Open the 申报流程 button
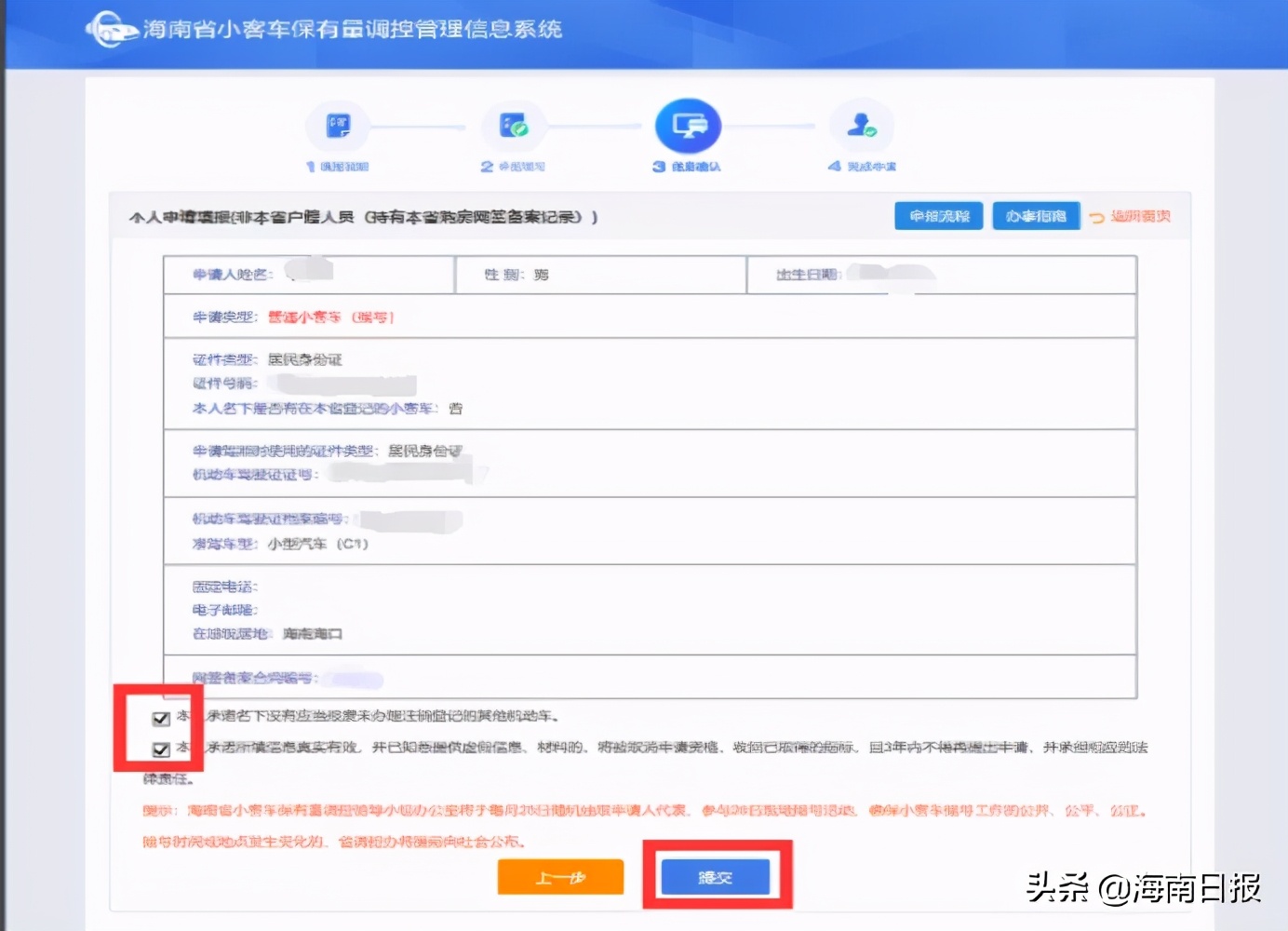The height and width of the screenshot is (931, 1288). click(x=939, y=216)
